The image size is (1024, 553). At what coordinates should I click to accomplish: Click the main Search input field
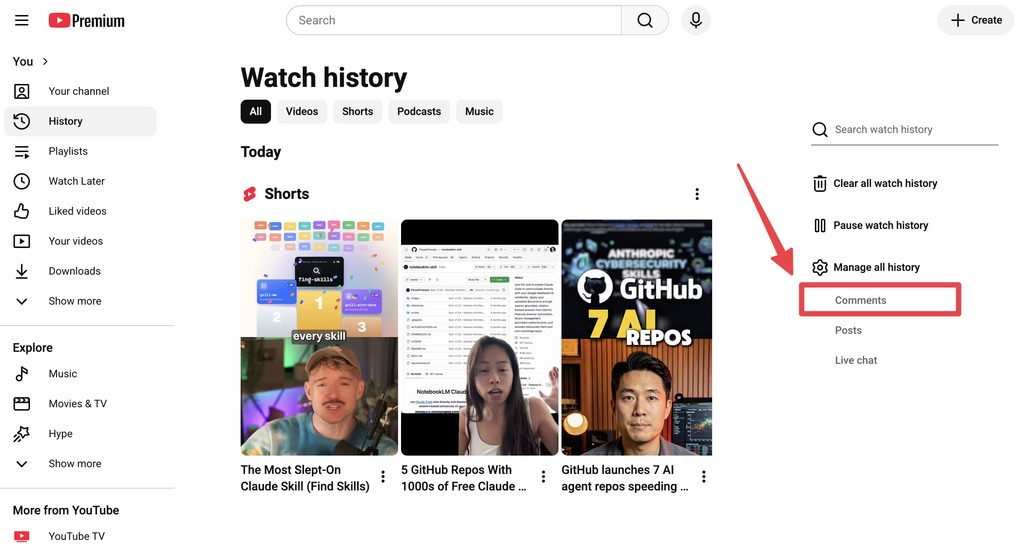pos(454,20)
